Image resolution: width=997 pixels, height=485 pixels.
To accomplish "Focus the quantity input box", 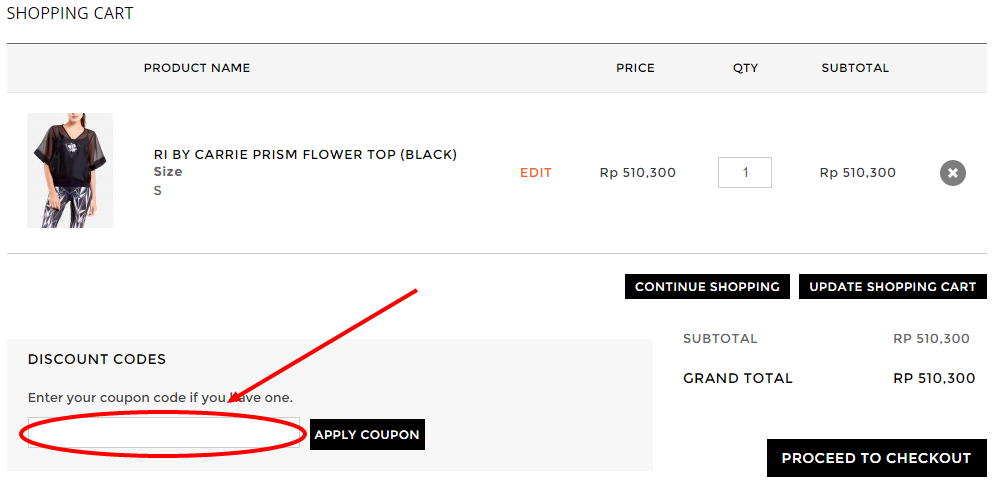I will coord(744,172).
